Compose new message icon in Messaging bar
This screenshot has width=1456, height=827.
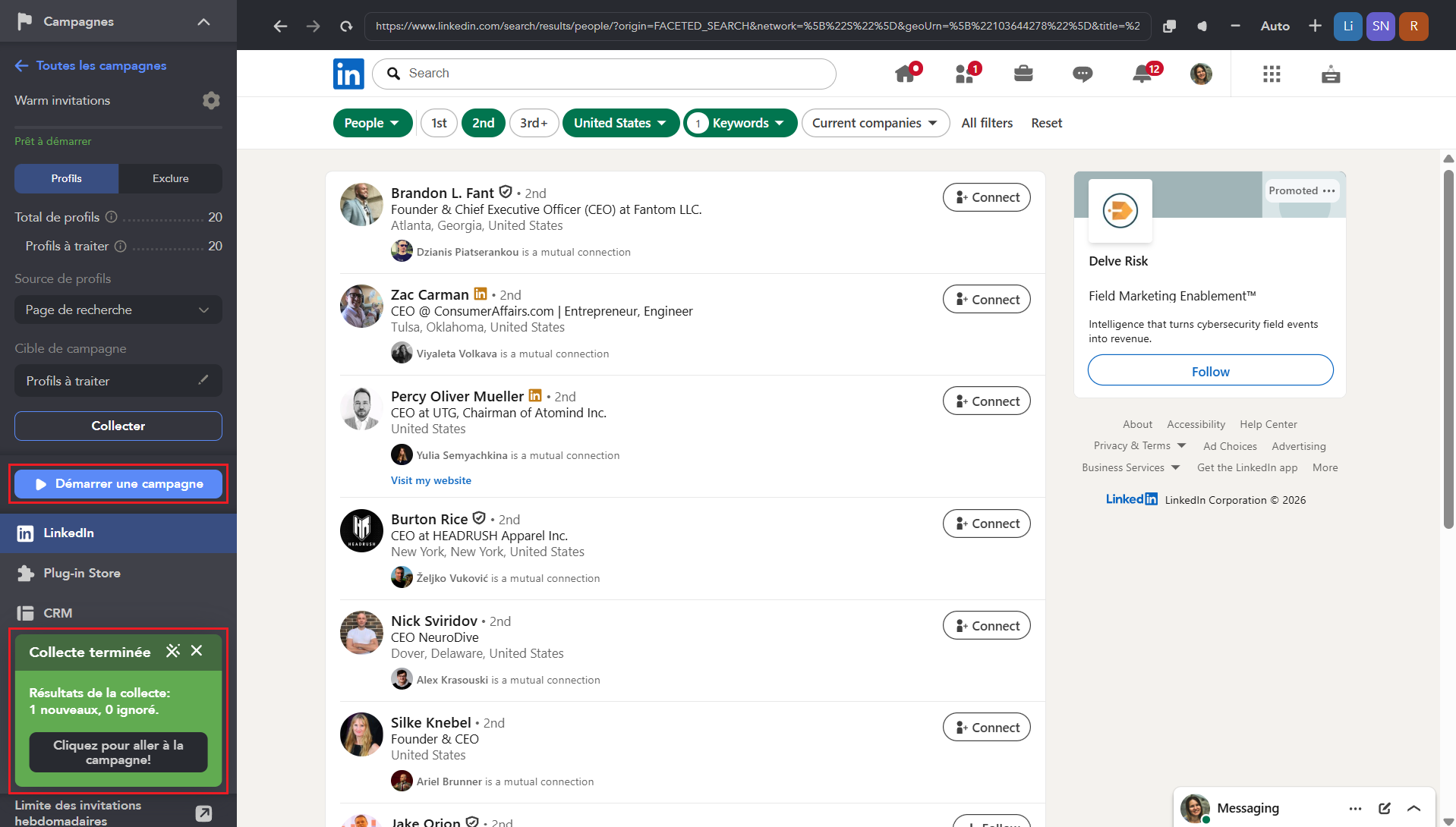(x=1385, y=809)
